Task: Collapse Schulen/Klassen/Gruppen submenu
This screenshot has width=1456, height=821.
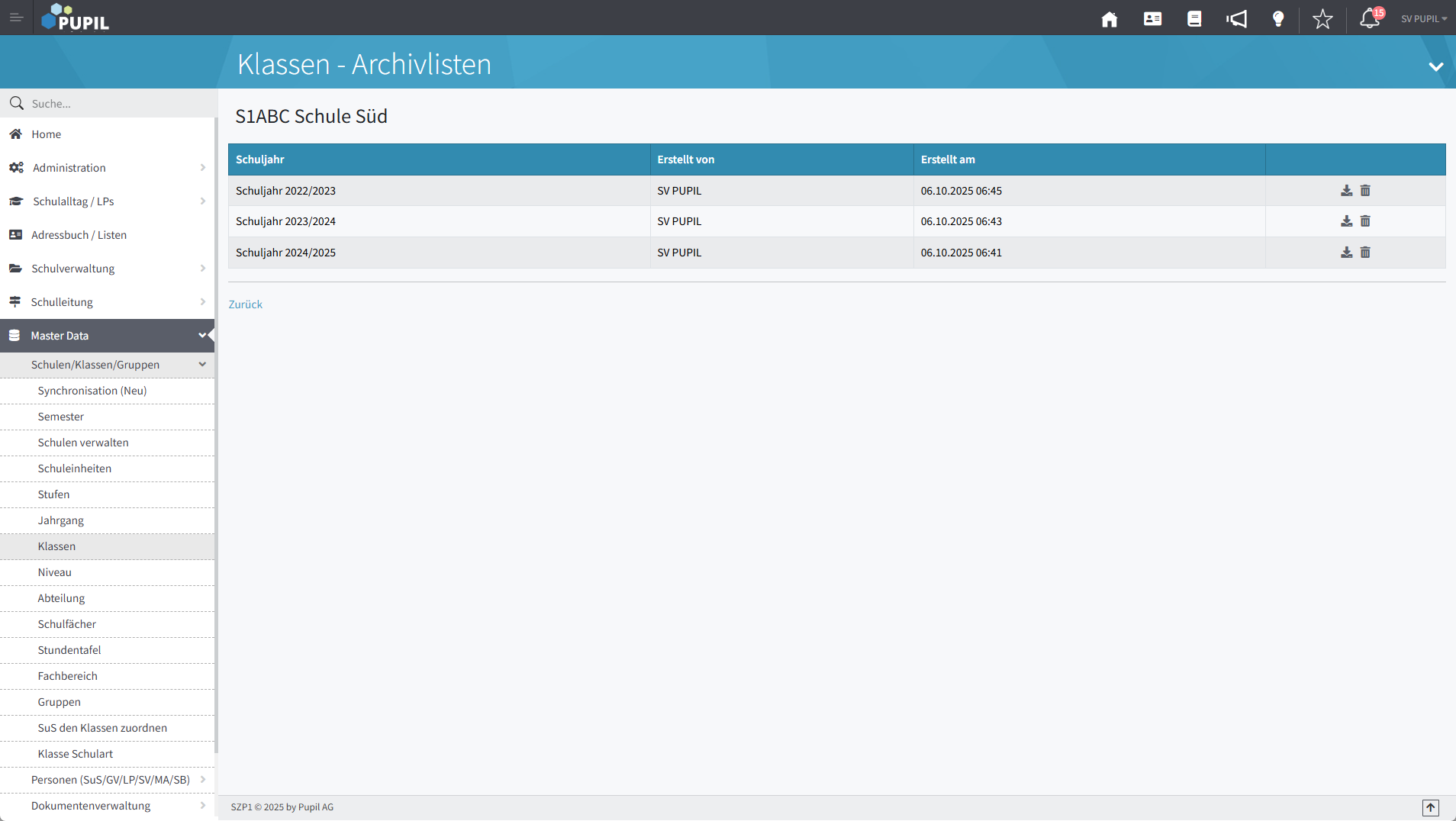Action: (108, 365)
